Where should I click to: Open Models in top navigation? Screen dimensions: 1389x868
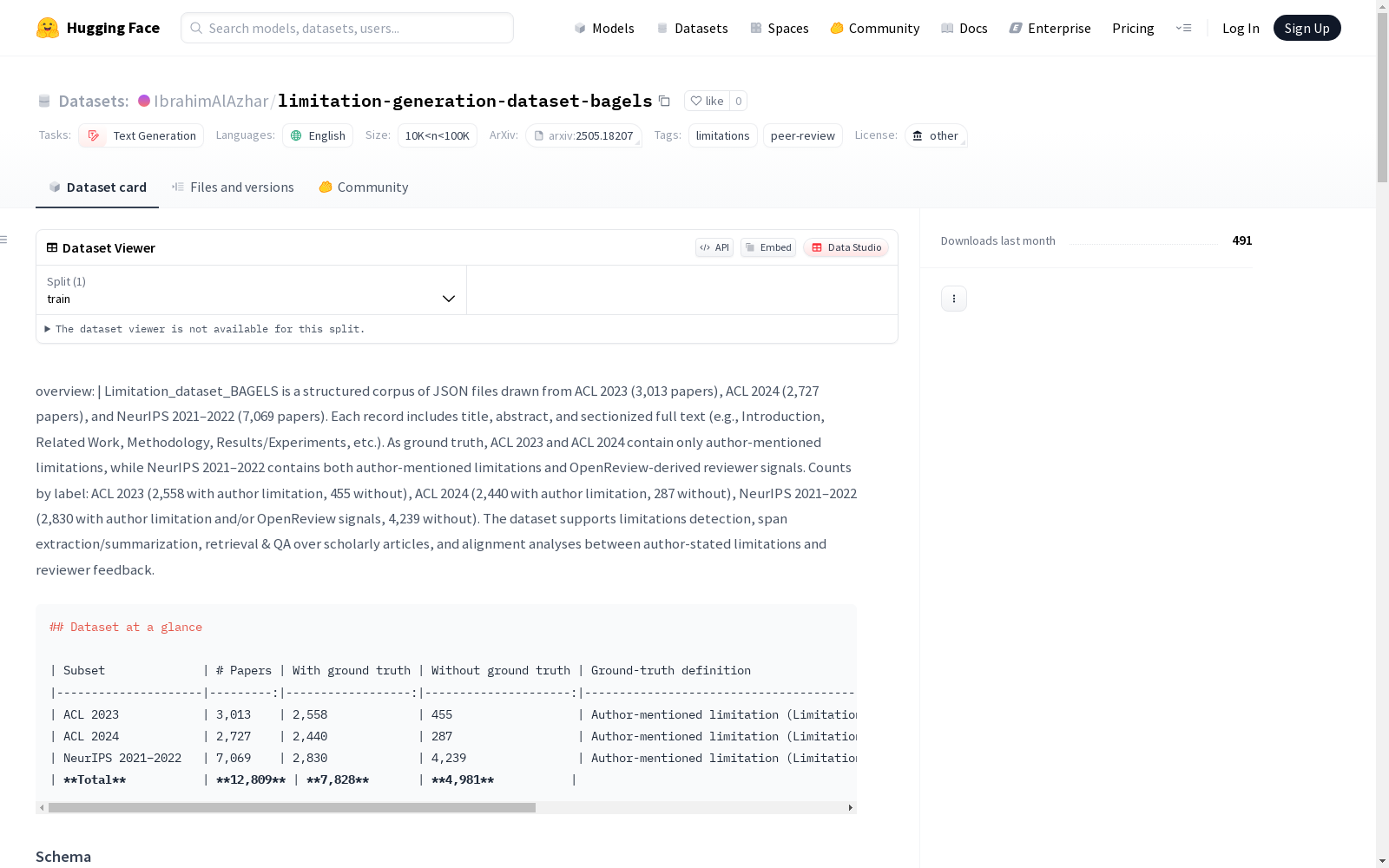[x=604, y=28]
